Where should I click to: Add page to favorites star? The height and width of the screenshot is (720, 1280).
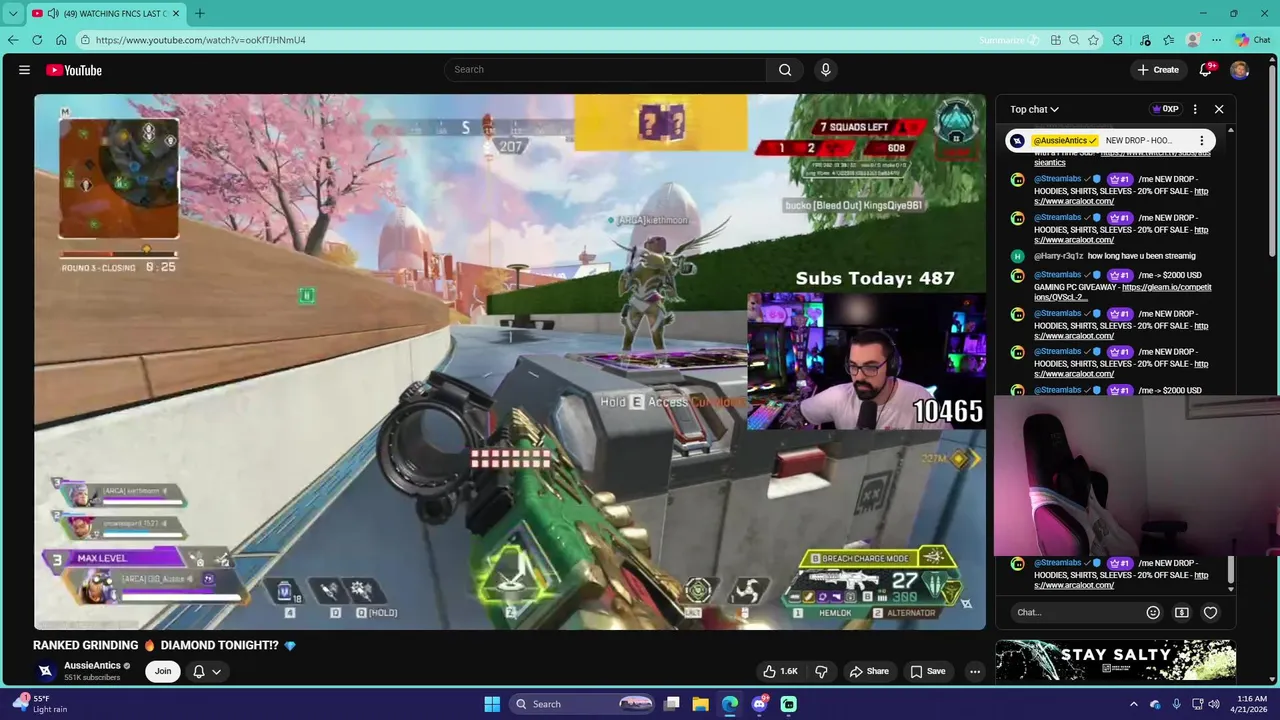tap(1094, 40)
